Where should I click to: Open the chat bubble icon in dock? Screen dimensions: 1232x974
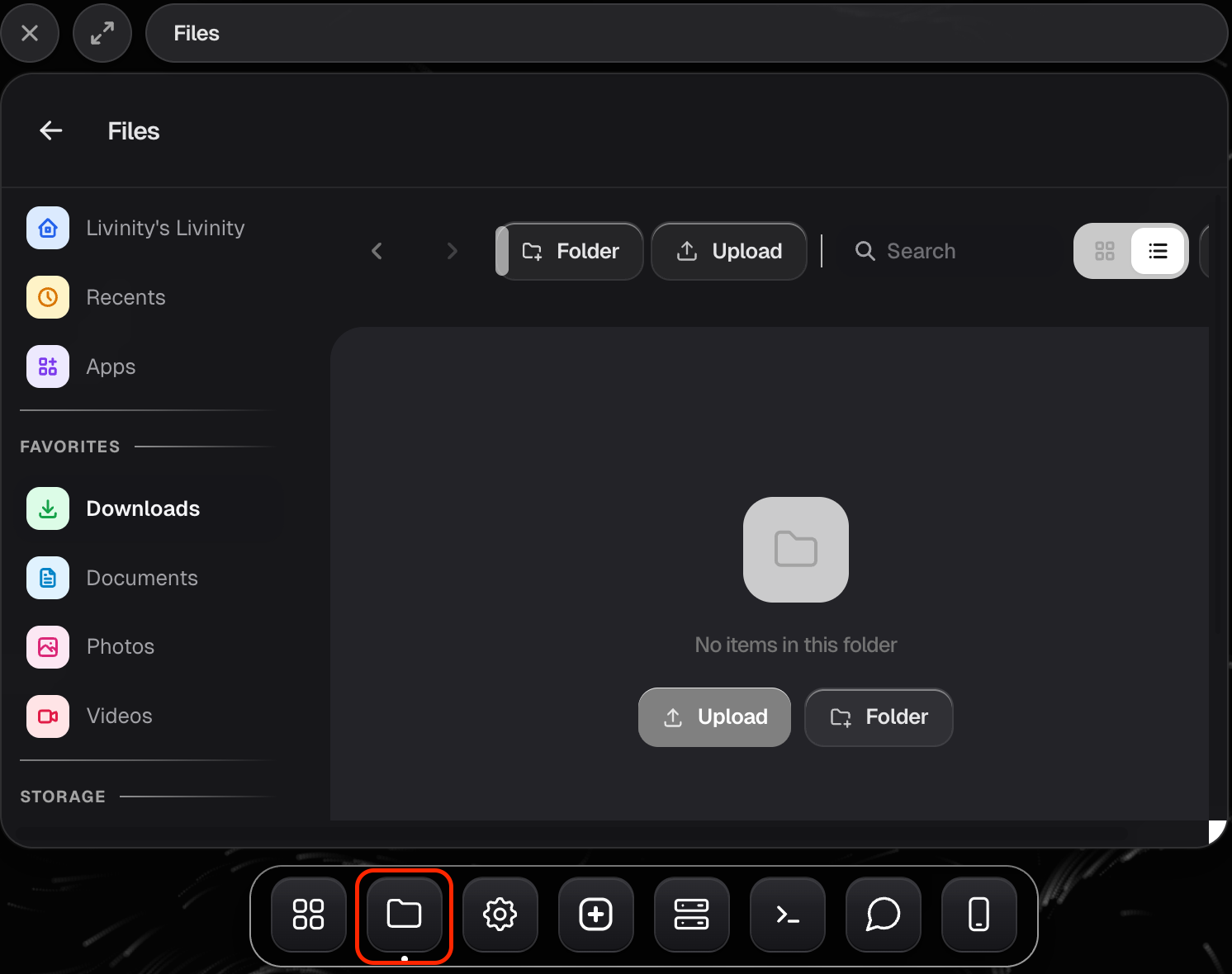[x=884, y=915]
